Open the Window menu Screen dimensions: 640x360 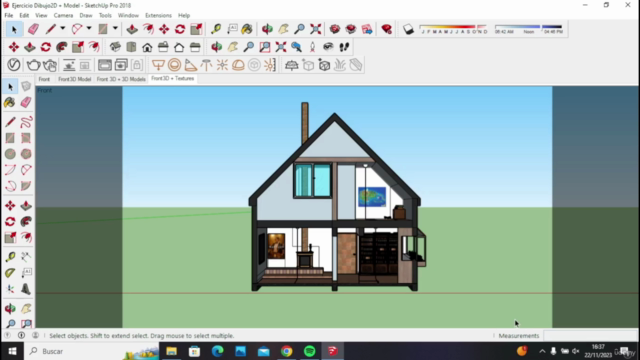tap(128, 16)
